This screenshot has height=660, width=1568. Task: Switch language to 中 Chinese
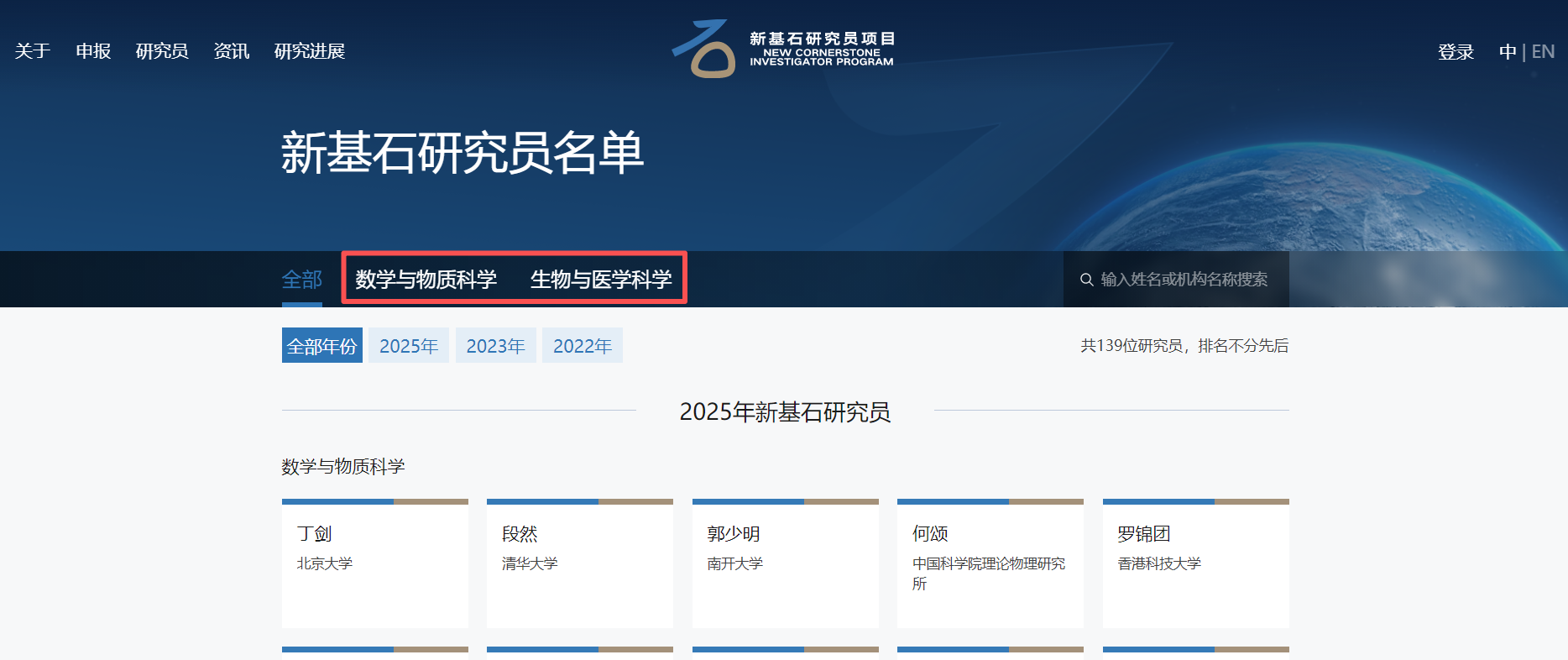click(x=1508, y=52)
